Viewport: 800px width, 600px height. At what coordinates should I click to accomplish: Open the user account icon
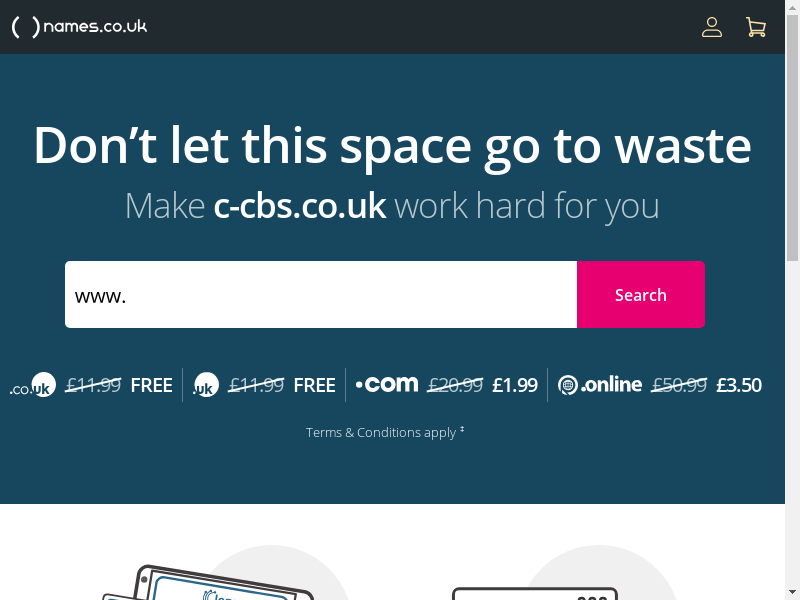click(712, 27)
